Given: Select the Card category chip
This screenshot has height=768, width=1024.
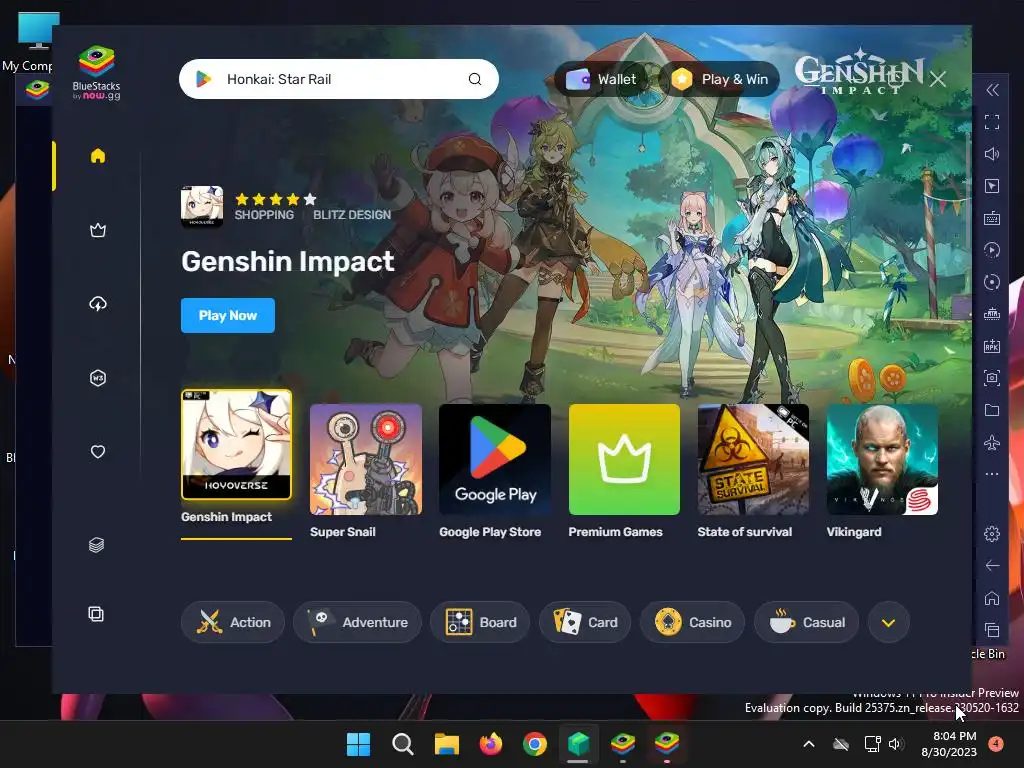Looking at the screenshot, I should (x=585, y=622).
